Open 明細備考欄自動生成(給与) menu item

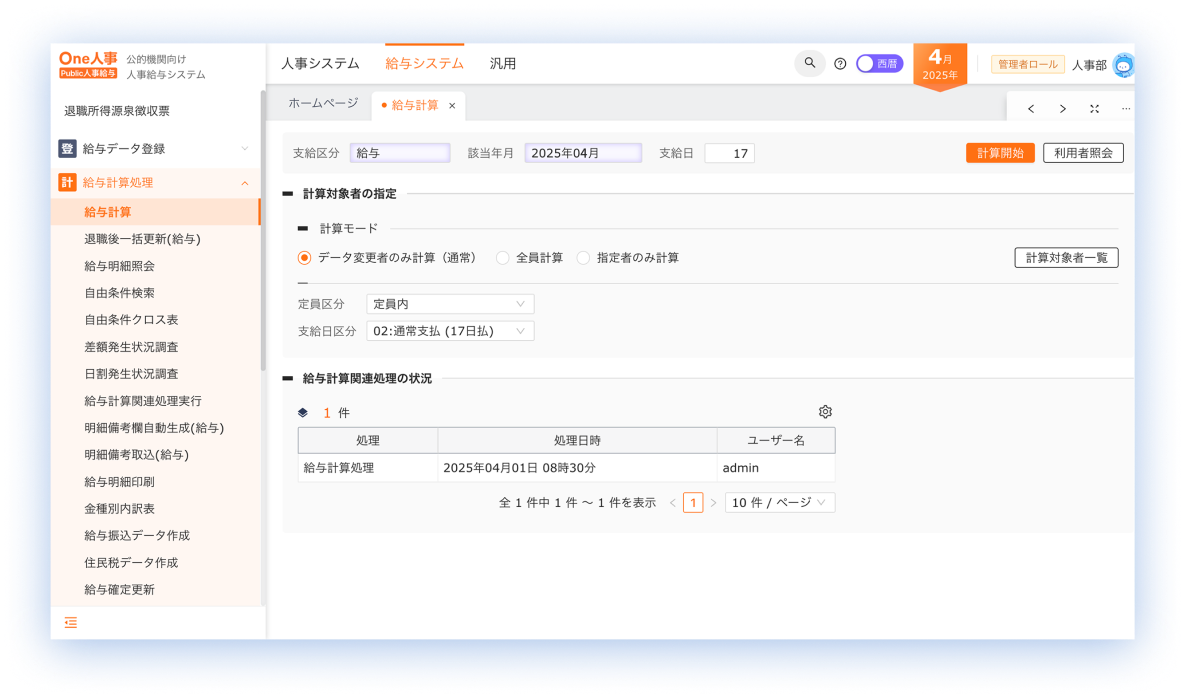(x=155, y=428)
